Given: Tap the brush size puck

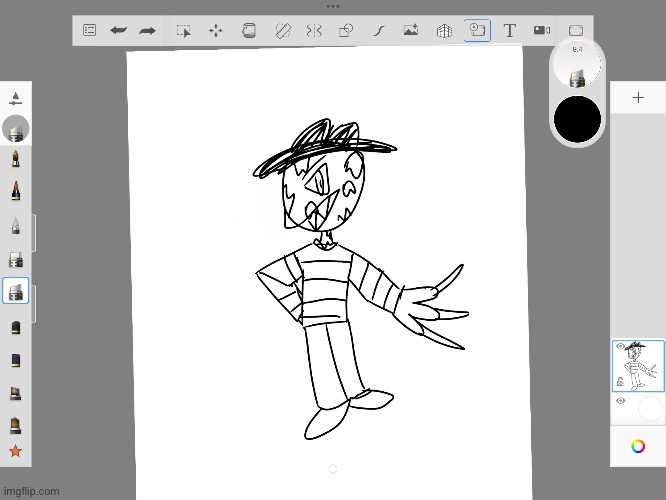Looking at the screenshot, I should point(577,65).
